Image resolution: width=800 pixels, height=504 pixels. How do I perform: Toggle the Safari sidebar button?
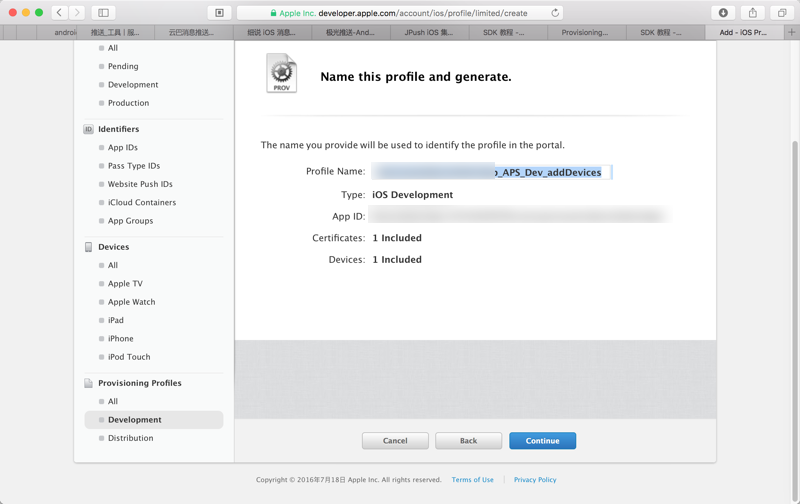click(x=103, y=13)
